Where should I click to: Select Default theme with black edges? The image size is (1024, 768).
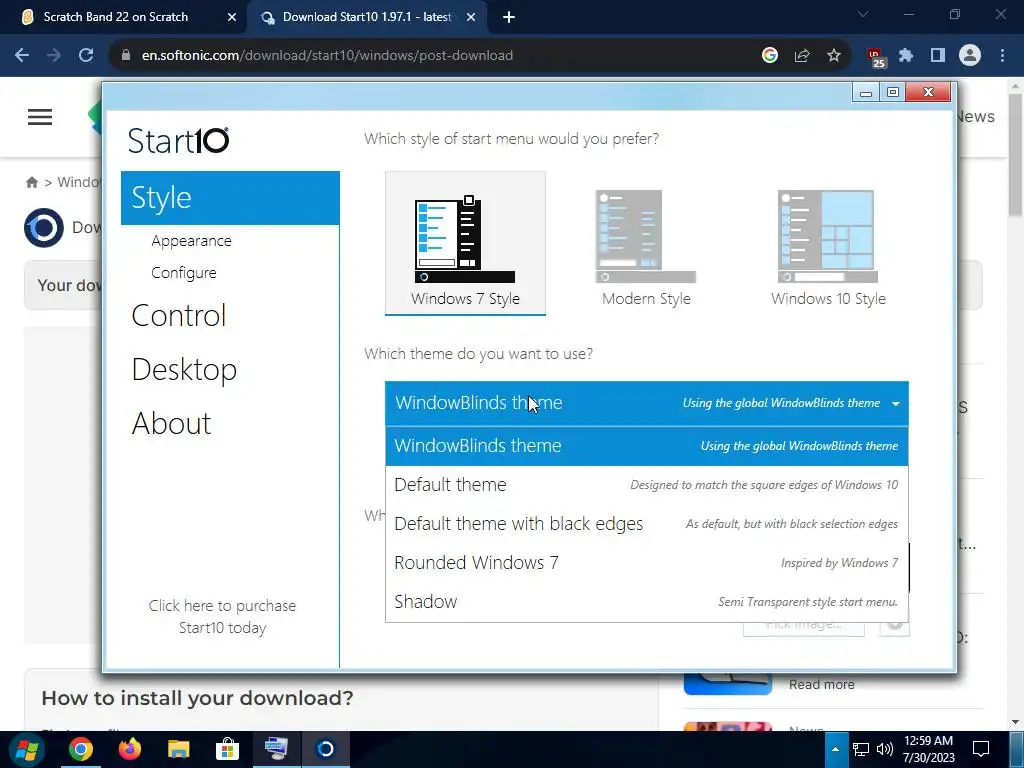[x=647, y=524]
